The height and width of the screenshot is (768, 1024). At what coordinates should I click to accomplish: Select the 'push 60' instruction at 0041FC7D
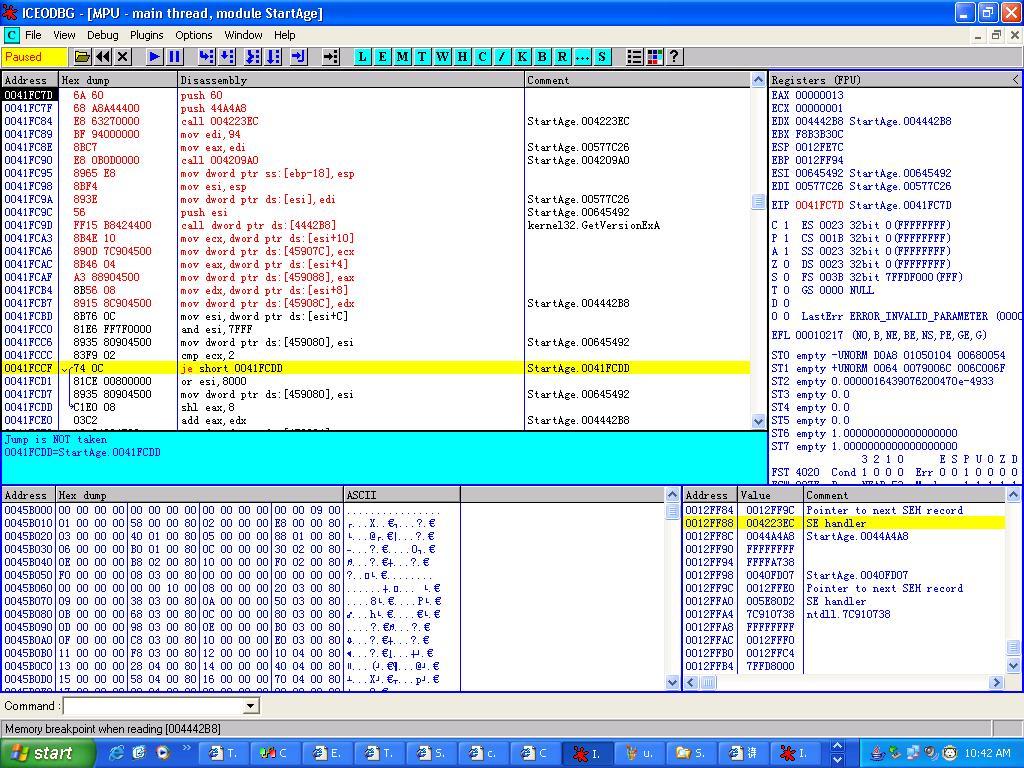pyautogui.click(x=376, y=95)
